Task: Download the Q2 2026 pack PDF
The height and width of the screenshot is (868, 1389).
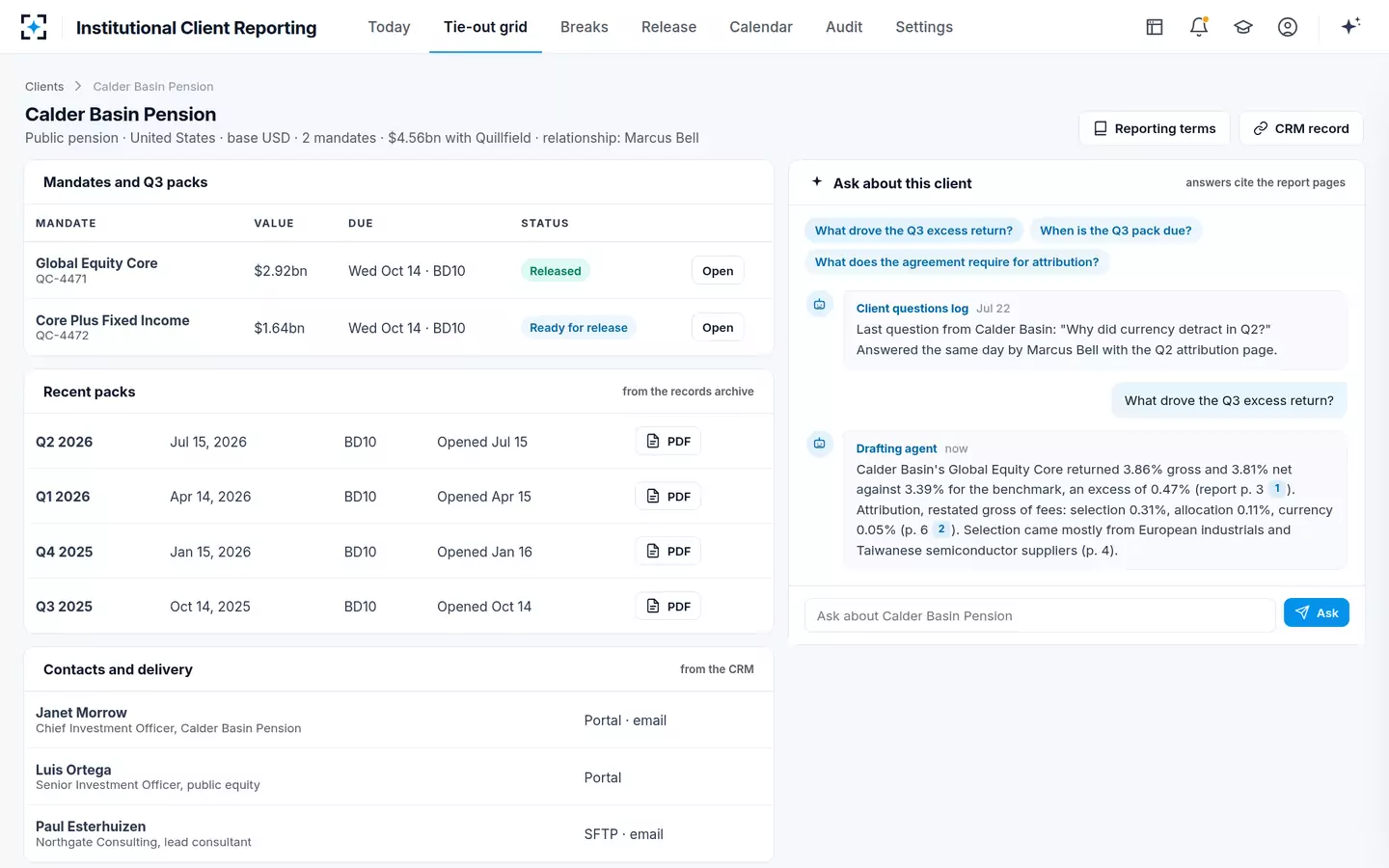Action: coord(668,442)
